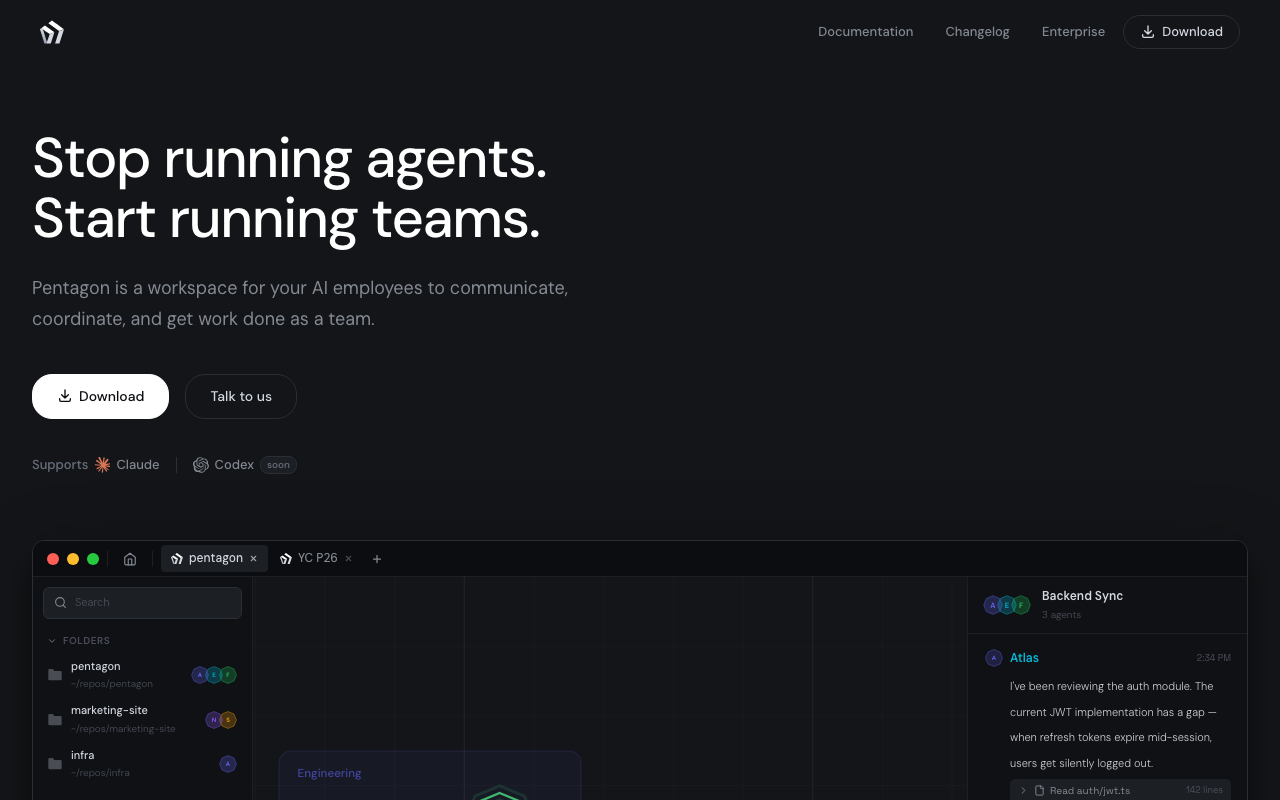Screen dimensions: 1280x800
Task: Click the Download button in the header
Action: (x=1181, y=32)
